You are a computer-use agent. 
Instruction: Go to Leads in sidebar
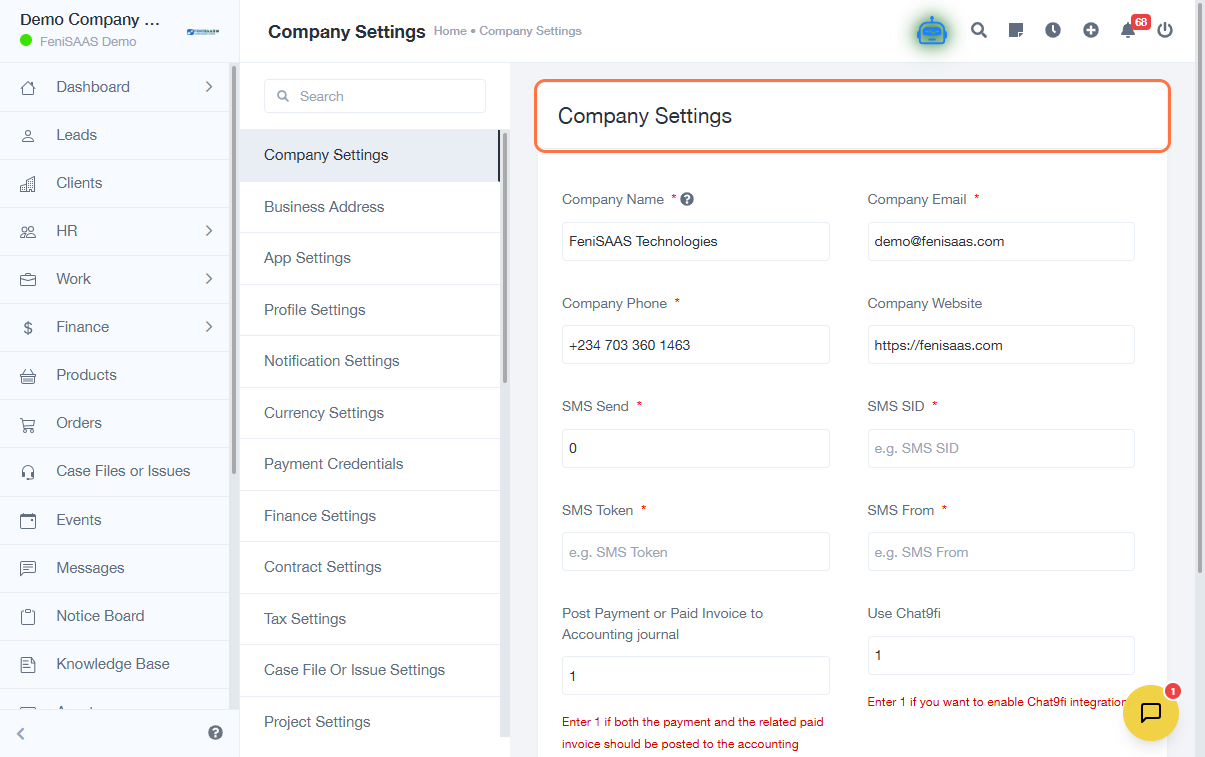pyautogui.click(x=76, y=135)
